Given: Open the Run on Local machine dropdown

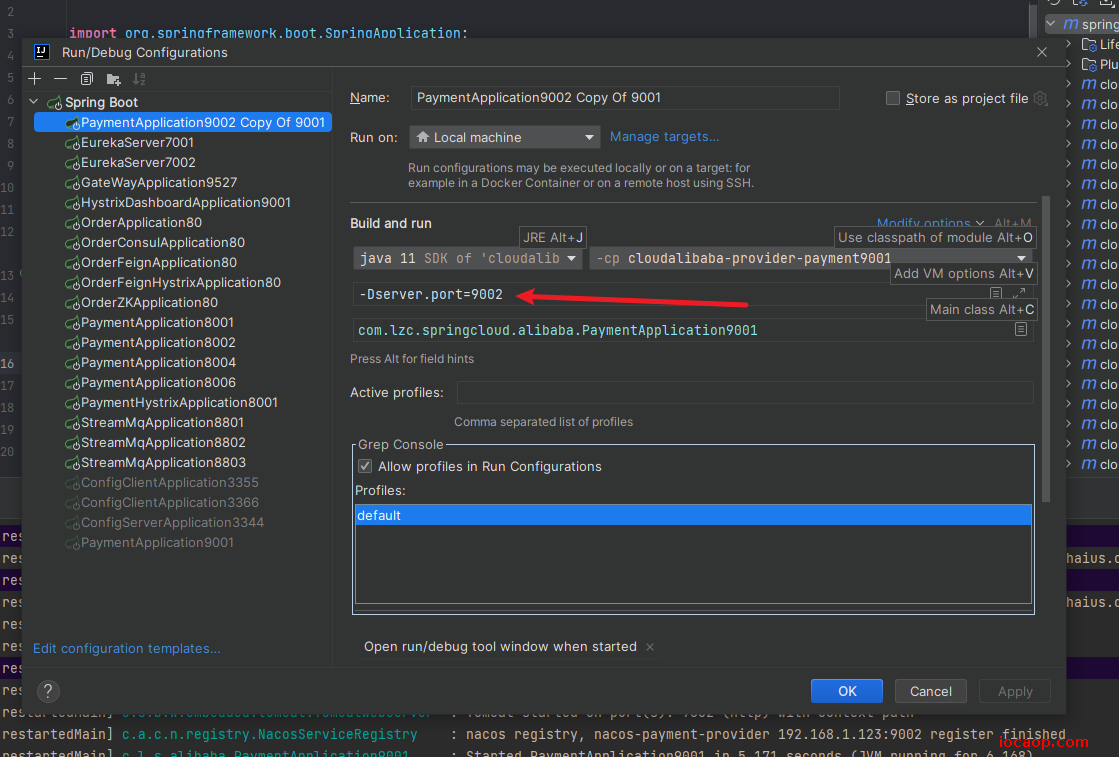Looking at the screenshot, I should click(505, 137).
